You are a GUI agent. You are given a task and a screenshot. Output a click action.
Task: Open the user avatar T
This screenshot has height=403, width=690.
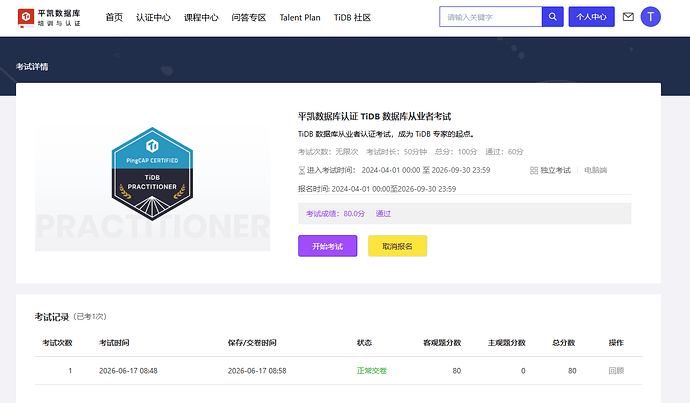tap(650, 17)
